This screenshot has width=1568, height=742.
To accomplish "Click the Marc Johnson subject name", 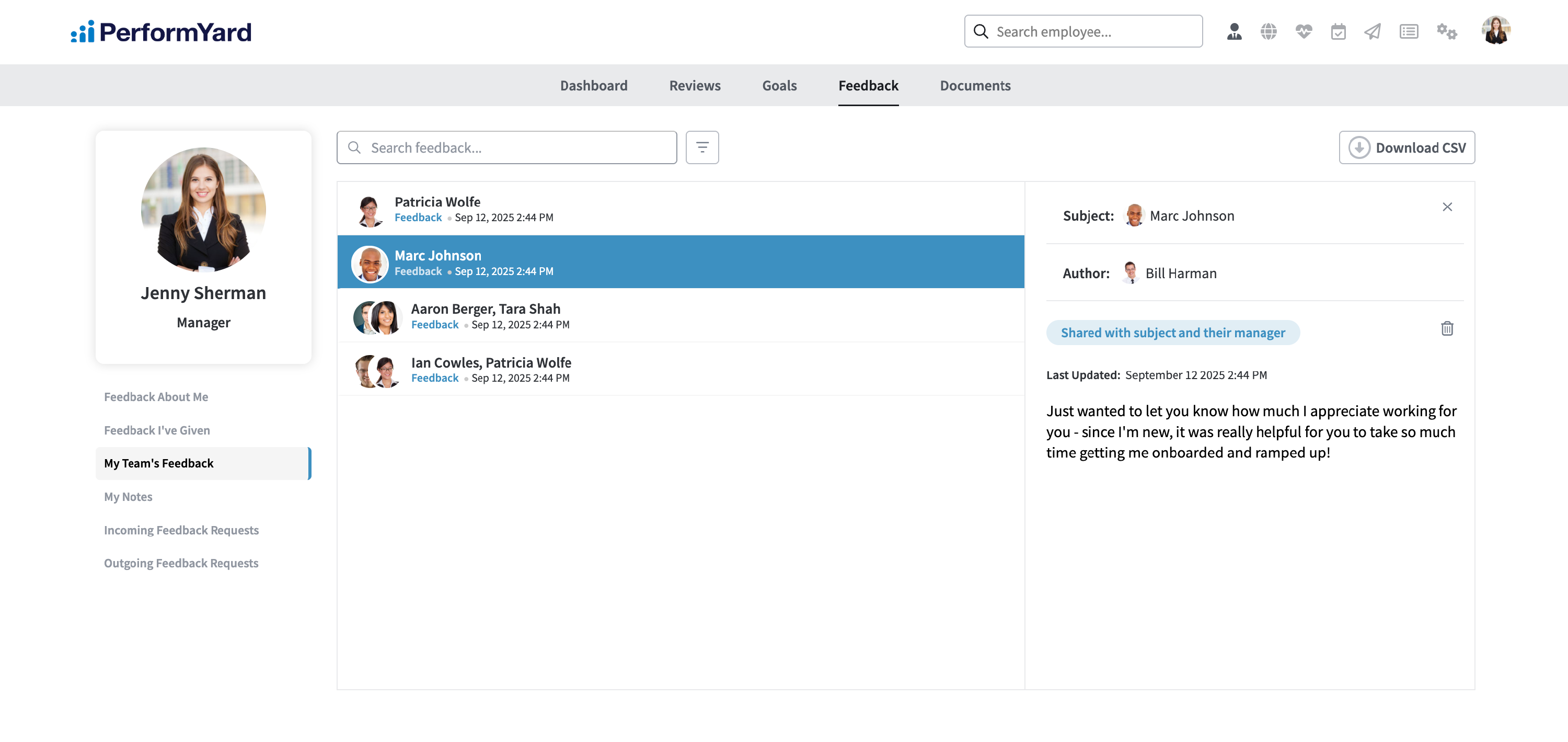I will point(1192,215).
